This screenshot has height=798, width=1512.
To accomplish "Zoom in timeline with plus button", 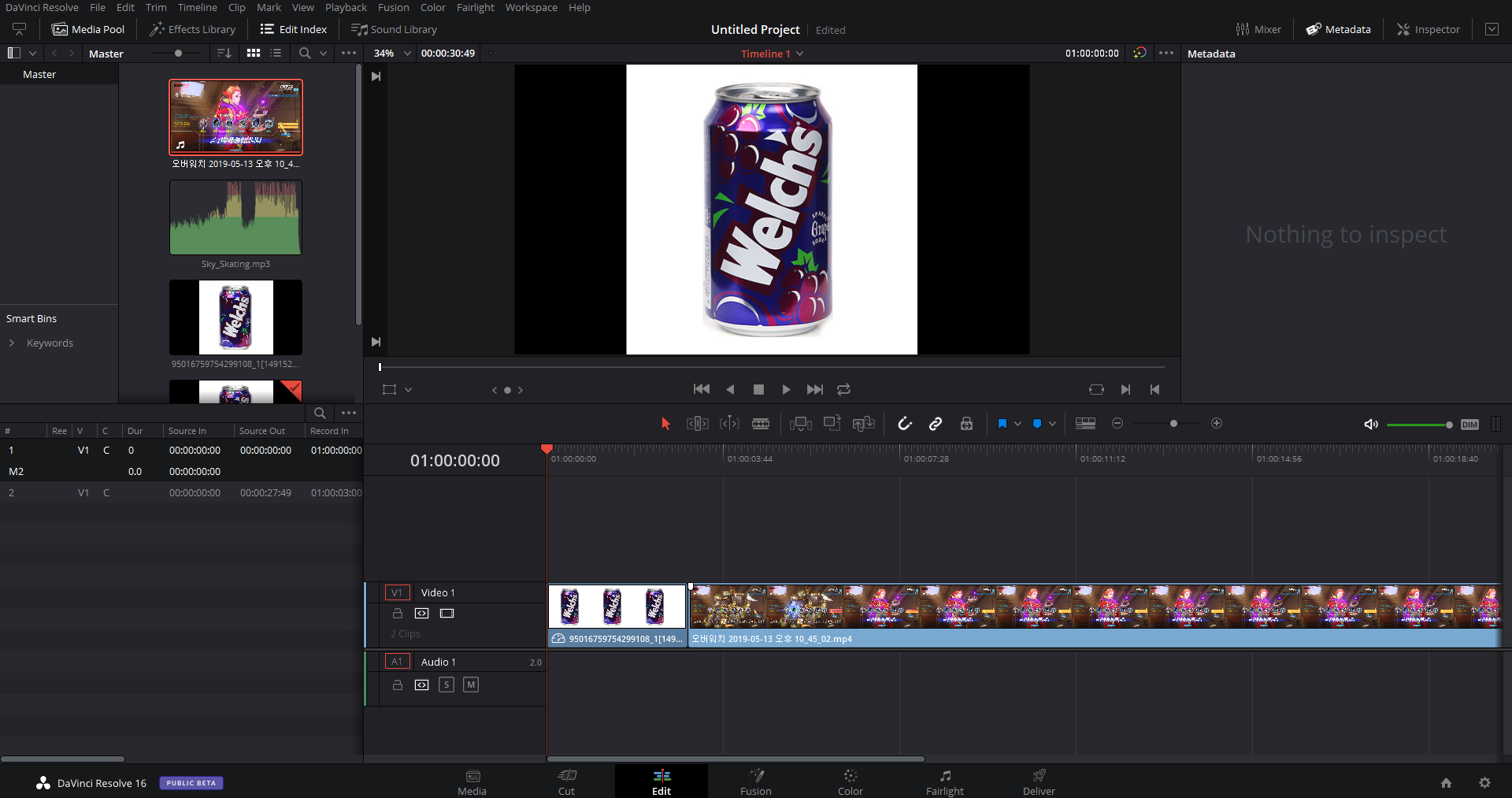I will click(x=1217, y=424).
